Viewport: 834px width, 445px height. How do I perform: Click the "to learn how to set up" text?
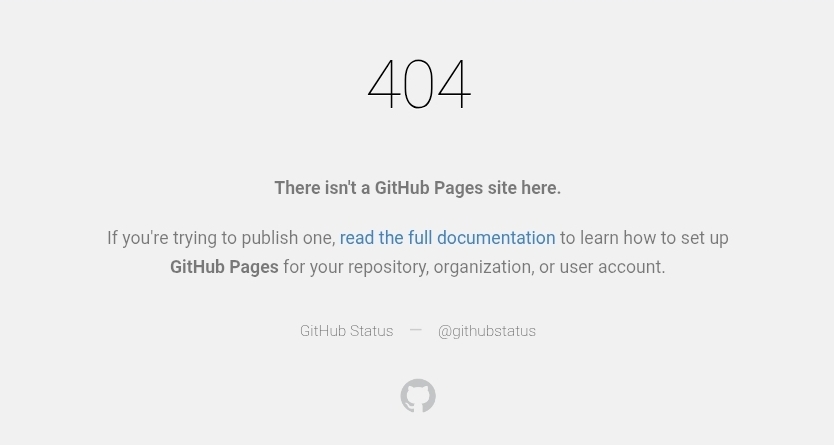coord(644,238)
